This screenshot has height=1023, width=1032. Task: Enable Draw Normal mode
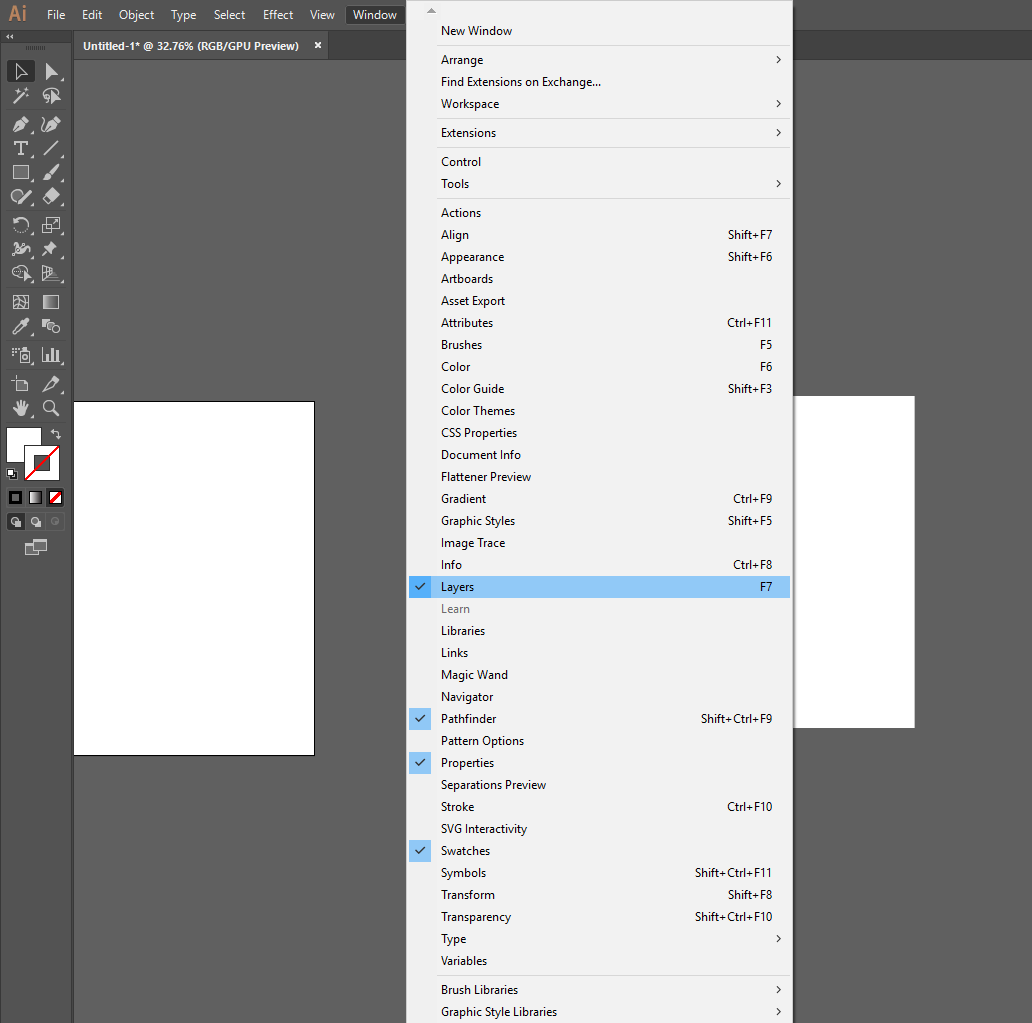point(16,522)
